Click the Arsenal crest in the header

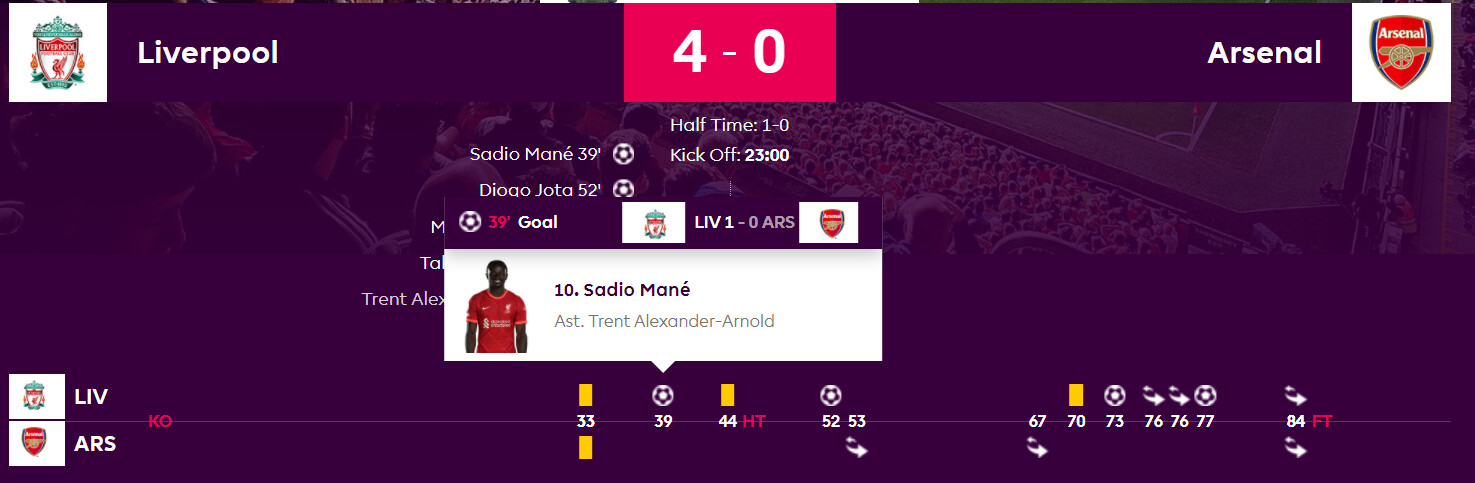point(1401,53)
